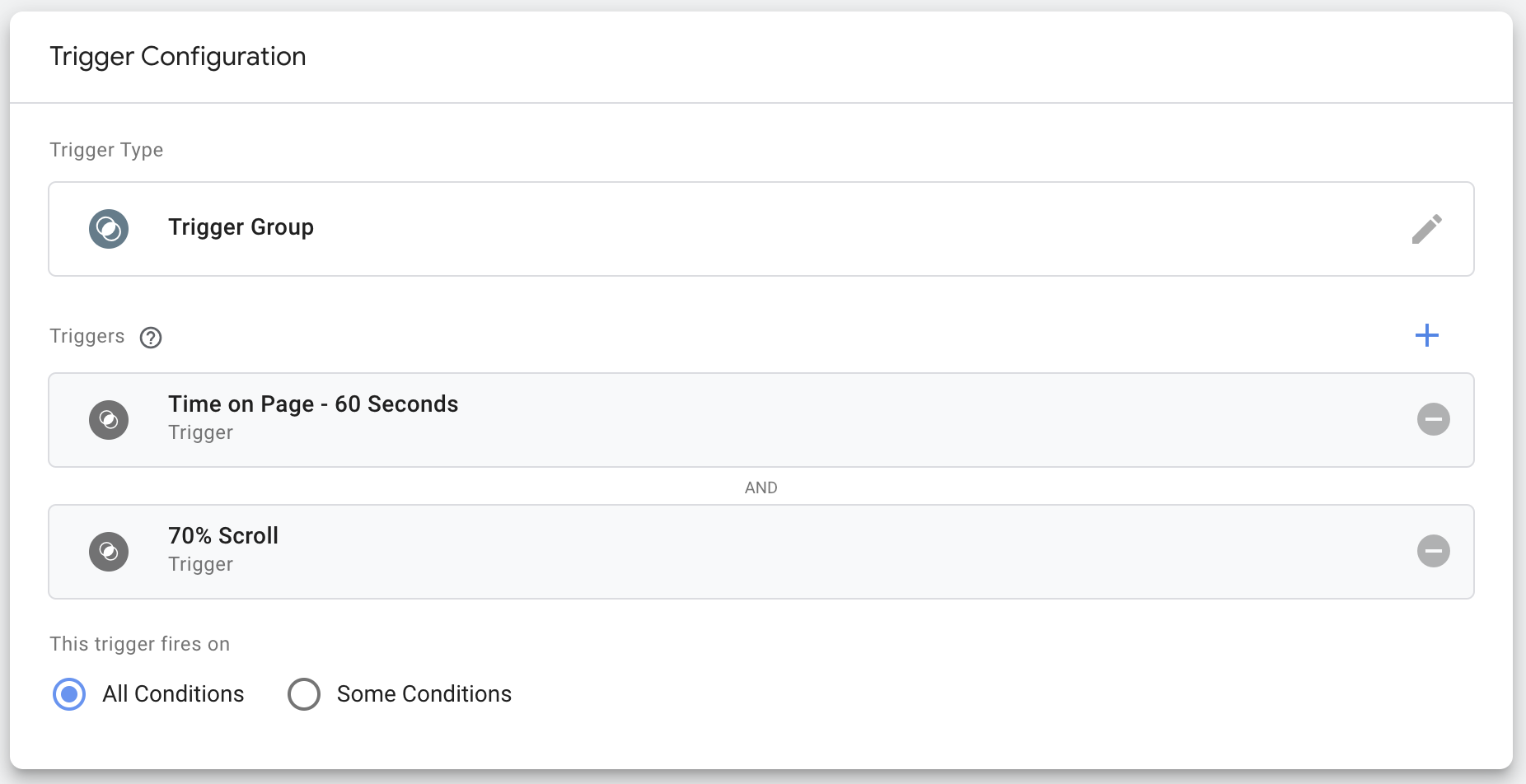
Task: Open the 70% Scroll trigger title
Action: pos(223,535)
